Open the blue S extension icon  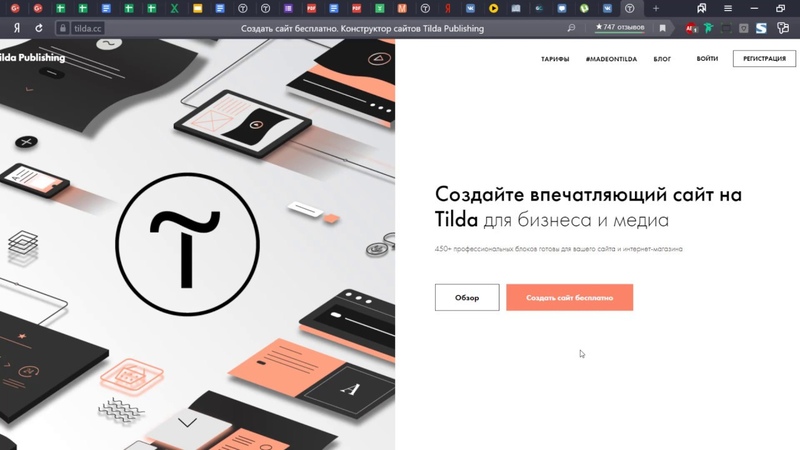pos(761,28)
